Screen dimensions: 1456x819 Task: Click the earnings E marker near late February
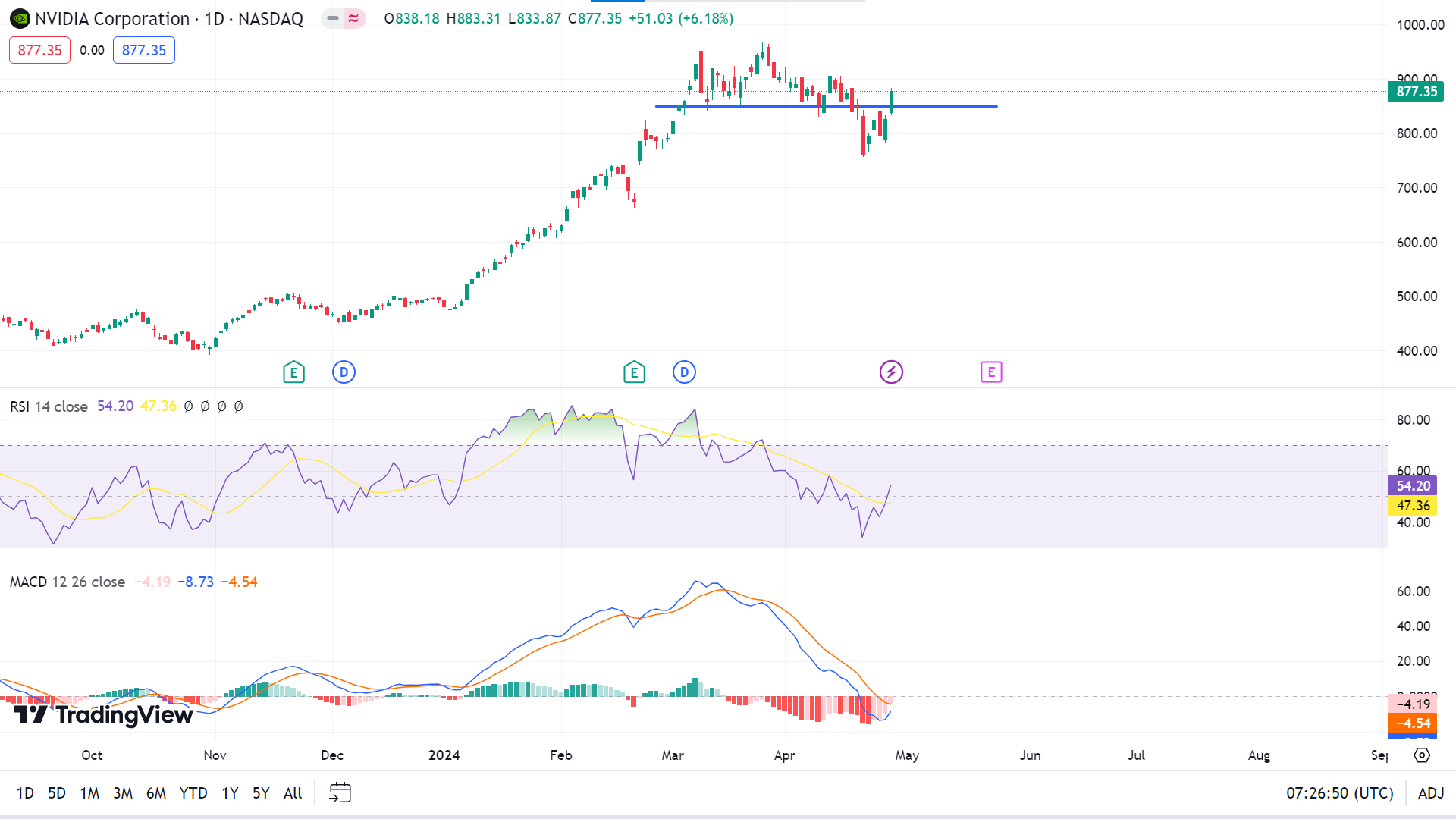tap(634, 372)
